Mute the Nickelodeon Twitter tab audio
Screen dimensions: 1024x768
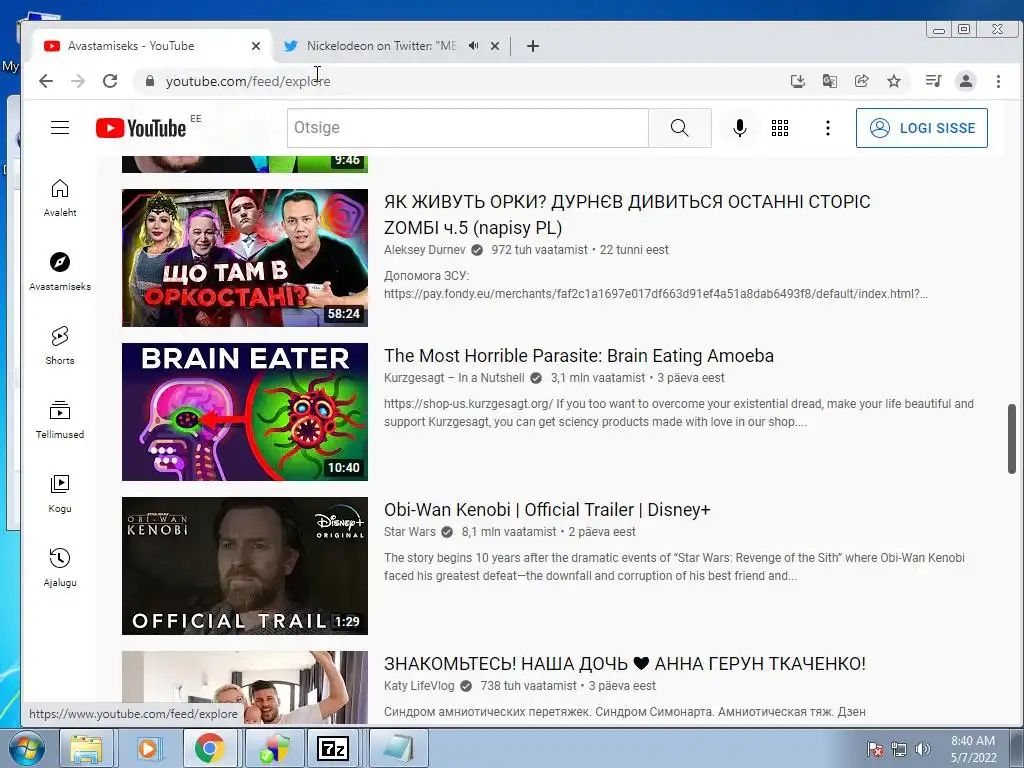coord(473,46)
